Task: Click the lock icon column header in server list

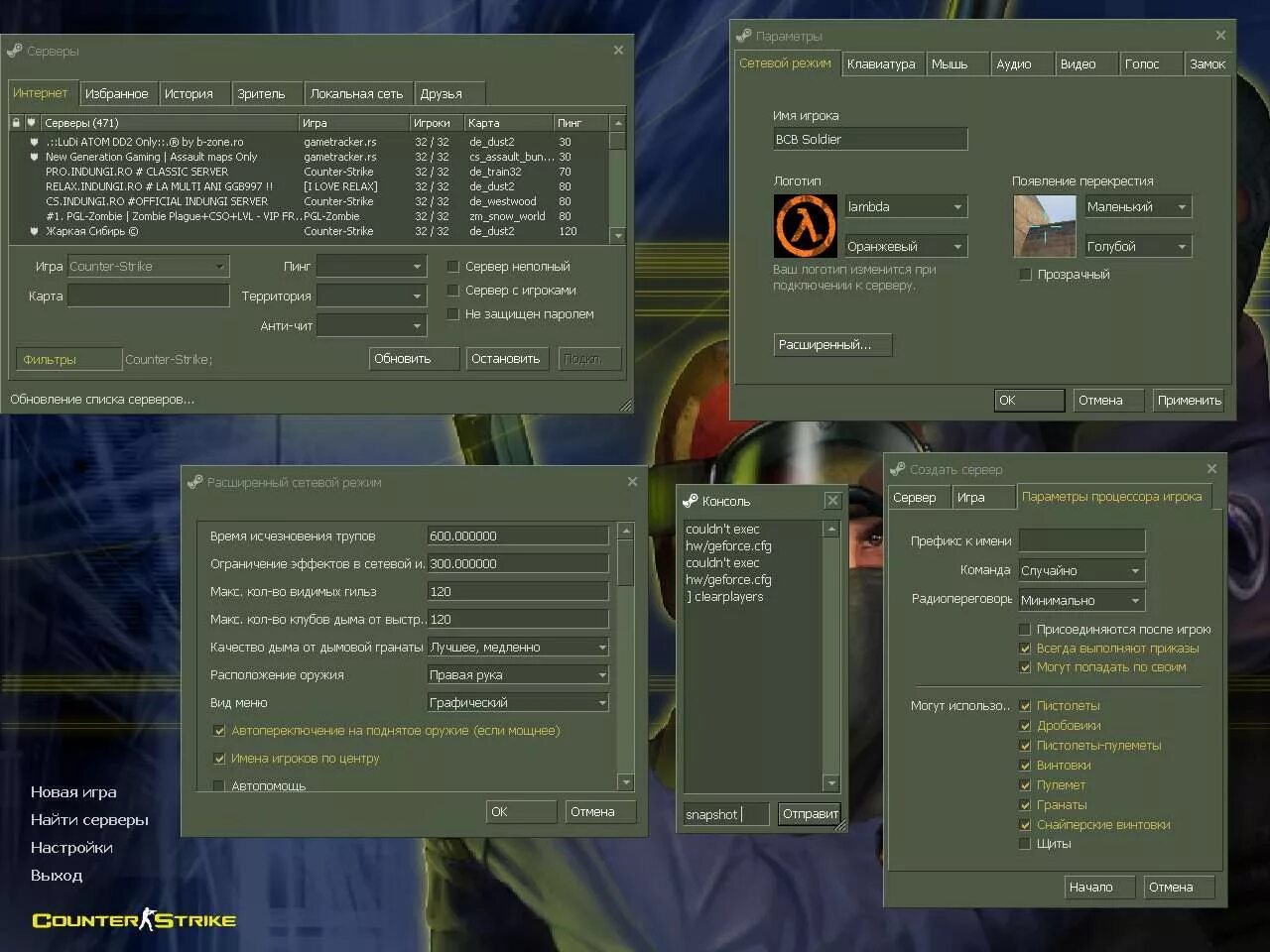Action: (x=16, y=123)
